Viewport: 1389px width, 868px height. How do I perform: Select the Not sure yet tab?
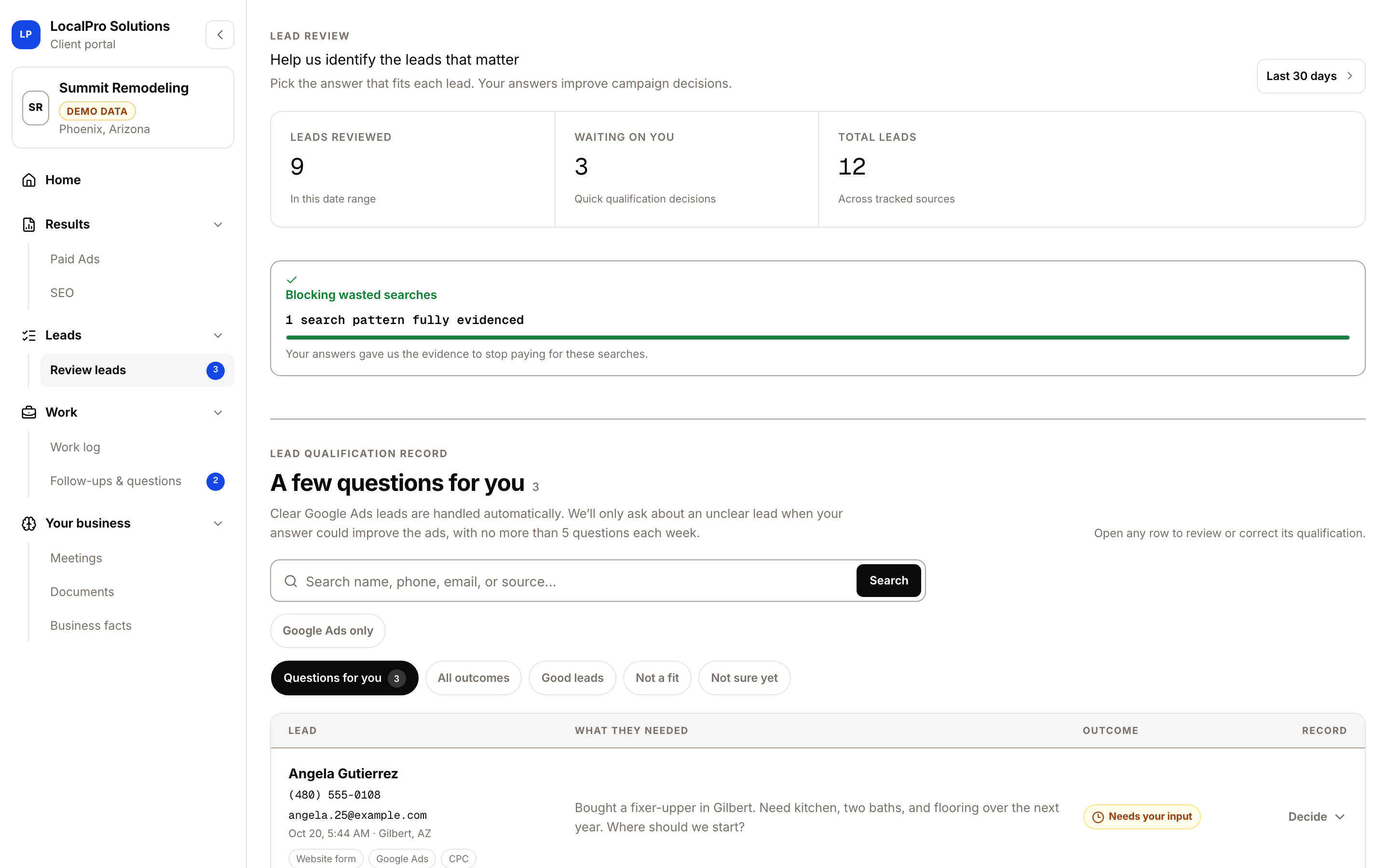click(x=744, y=678)
